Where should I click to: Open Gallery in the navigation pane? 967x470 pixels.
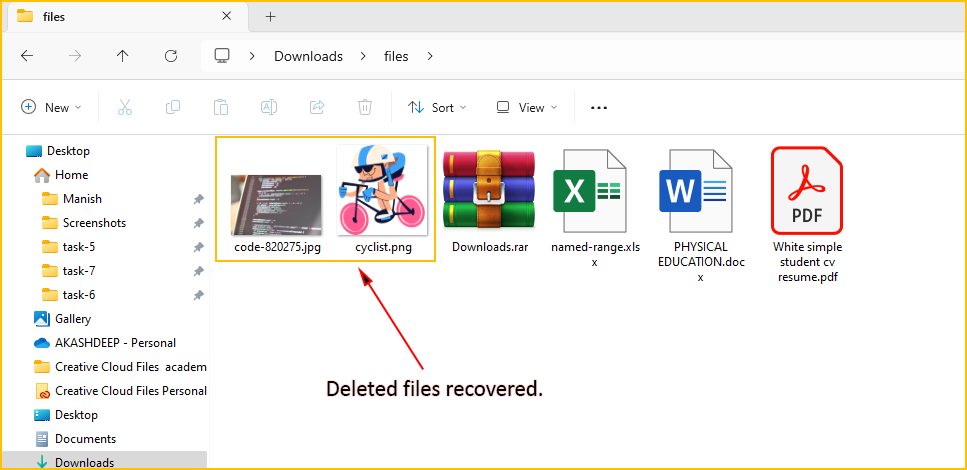[73, 319]
